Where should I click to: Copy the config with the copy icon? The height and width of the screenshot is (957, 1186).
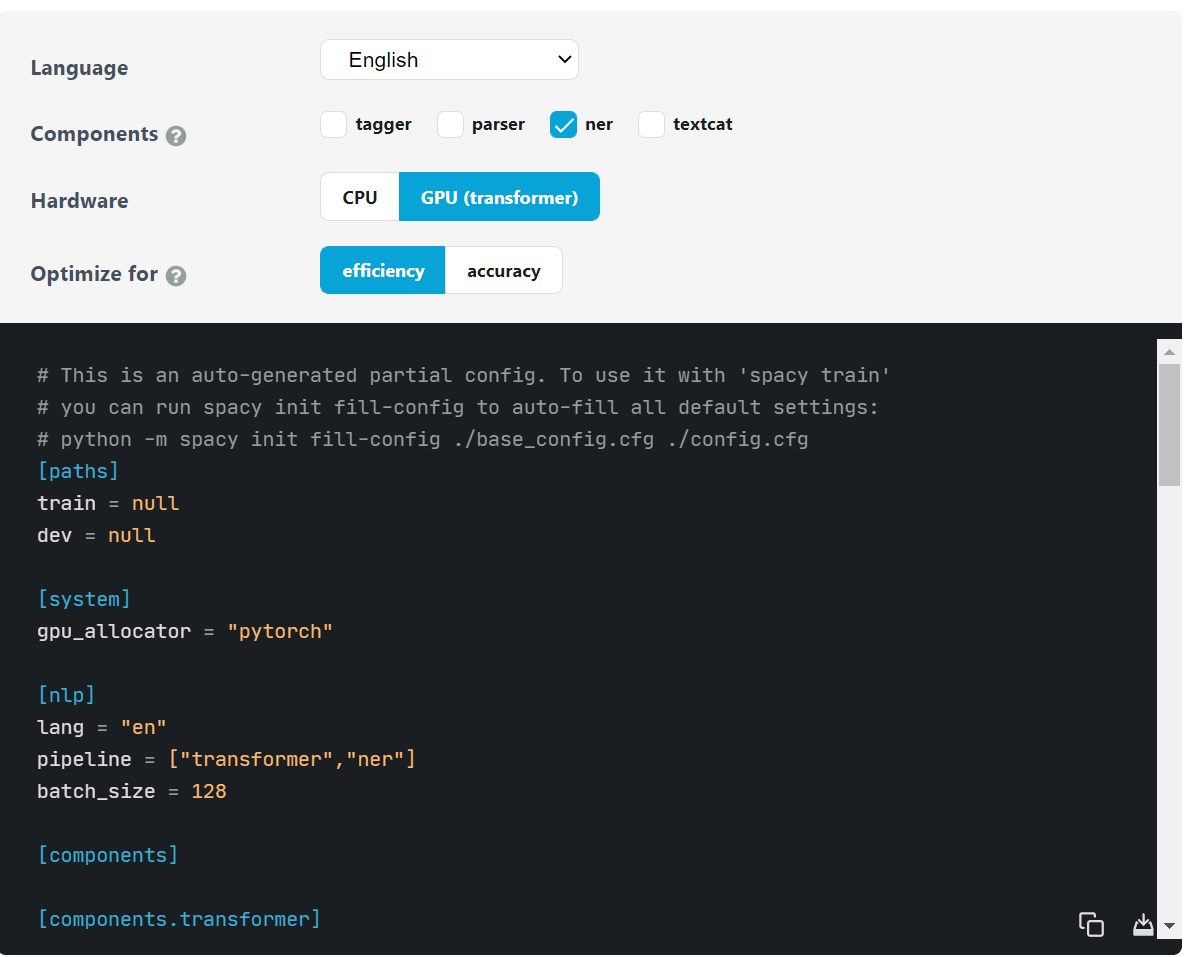tap(1091, 924)
